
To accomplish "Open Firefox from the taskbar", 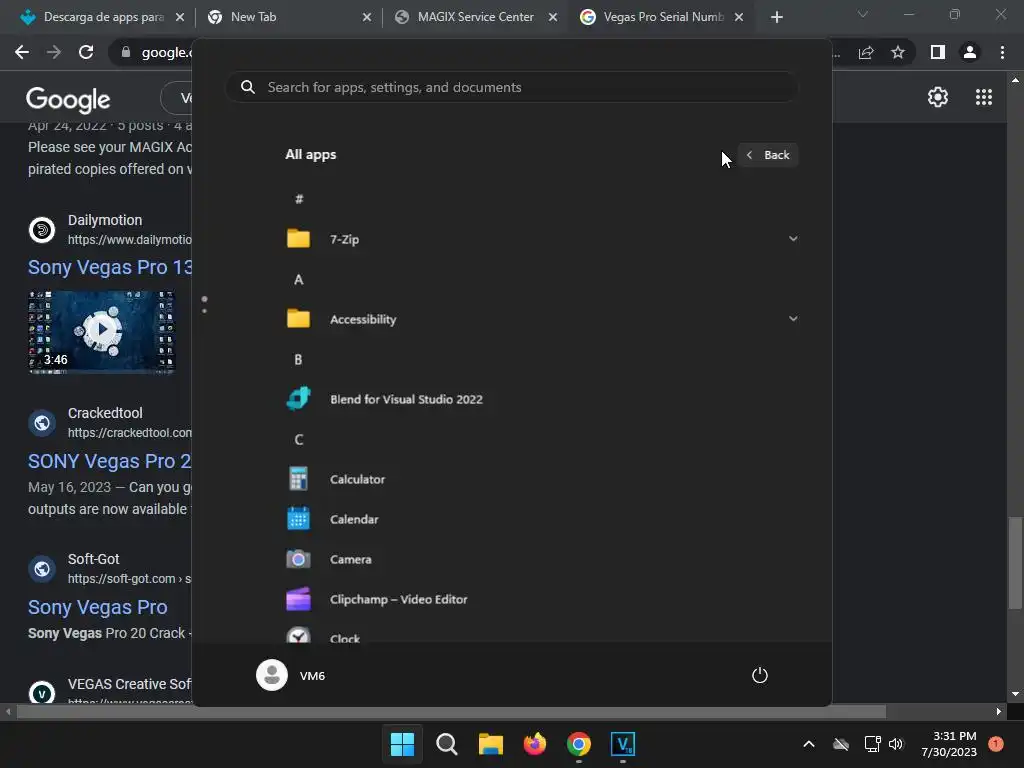I will tap(535, 744).
